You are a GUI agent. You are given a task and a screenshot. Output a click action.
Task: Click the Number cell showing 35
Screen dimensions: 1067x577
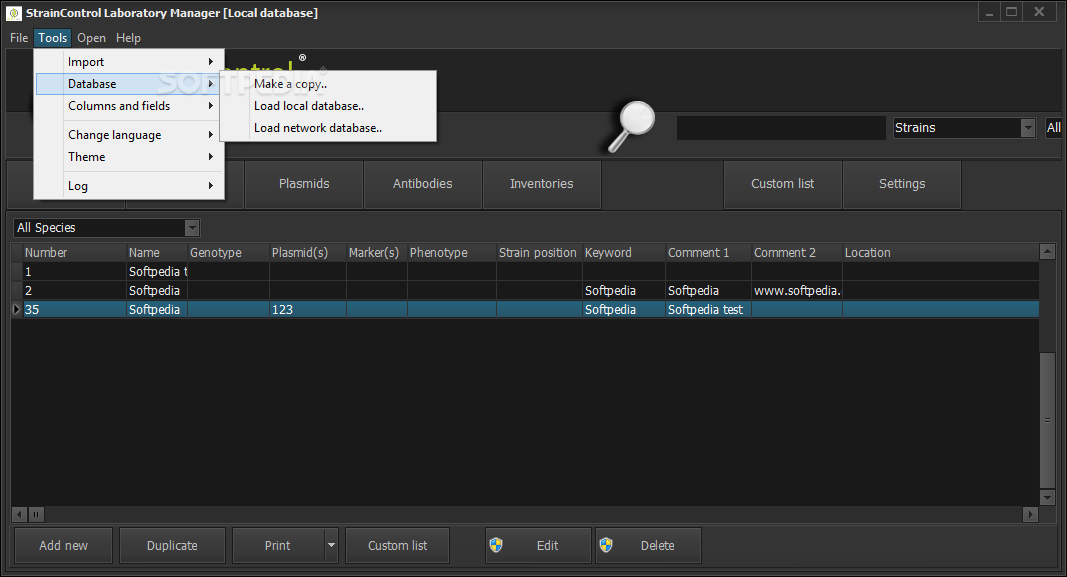coord(74,310)
